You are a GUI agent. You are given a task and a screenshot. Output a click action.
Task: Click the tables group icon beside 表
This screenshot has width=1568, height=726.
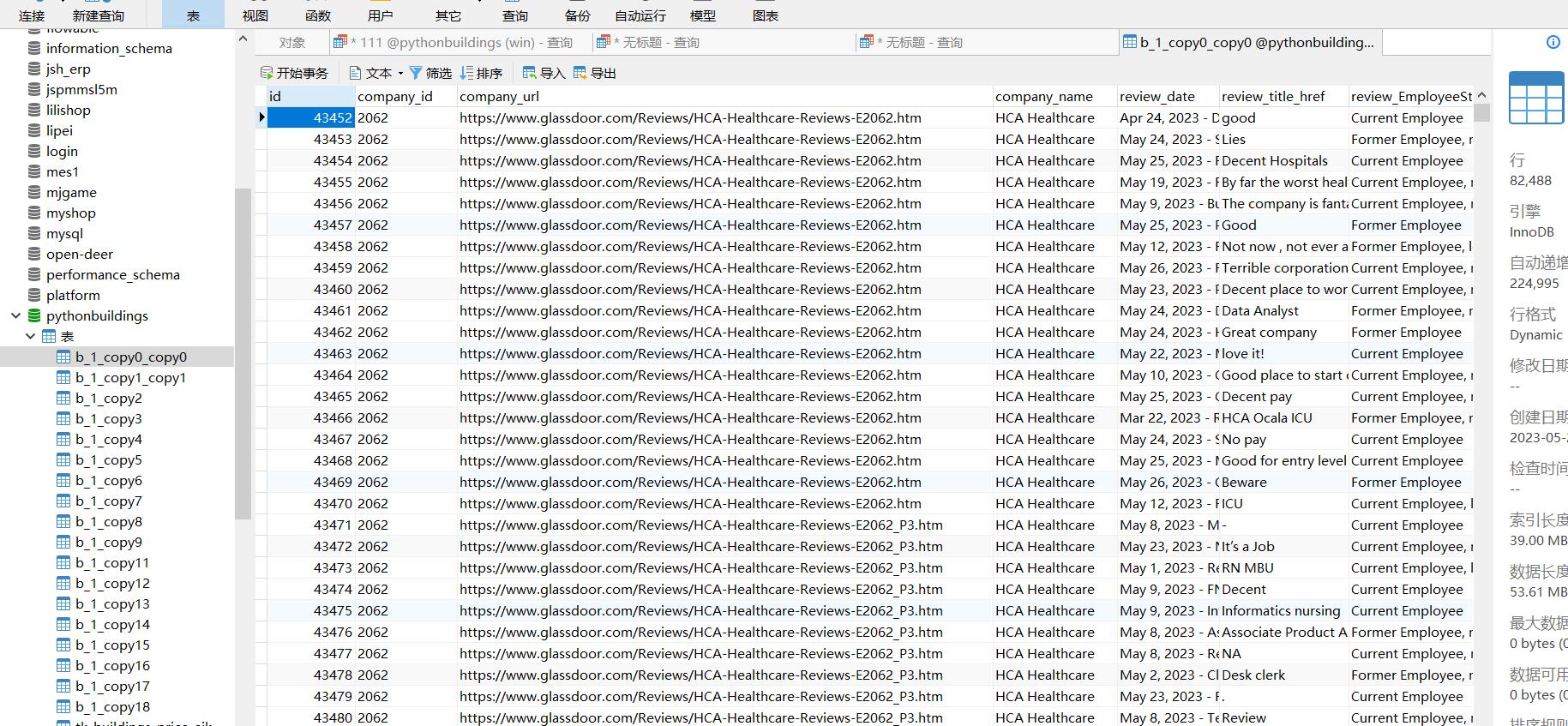(50, 337)
